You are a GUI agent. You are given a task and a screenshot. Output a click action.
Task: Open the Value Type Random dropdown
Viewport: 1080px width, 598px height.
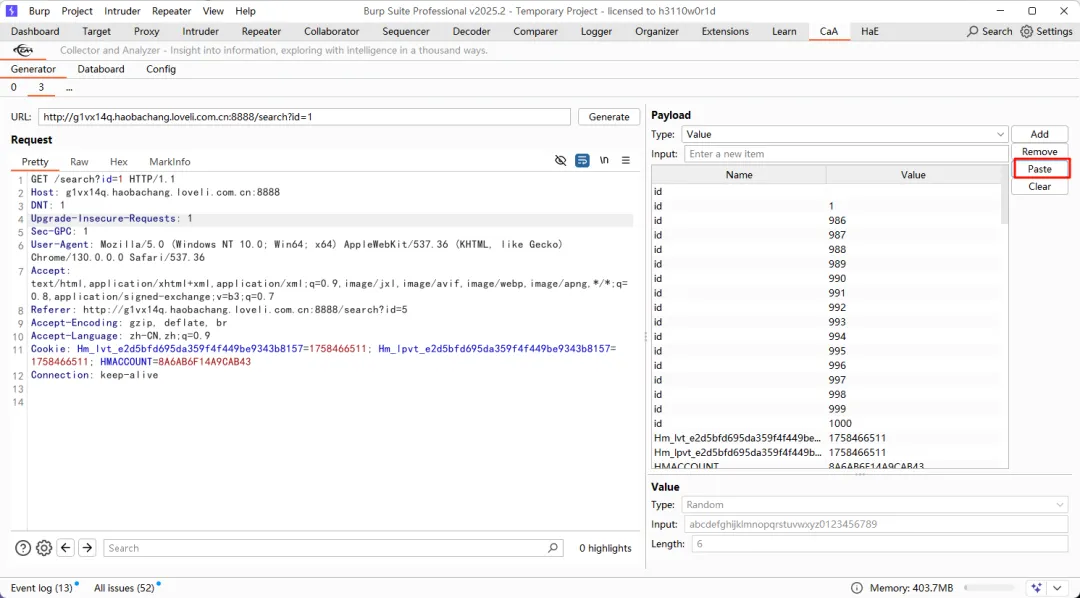click(875, 504)
